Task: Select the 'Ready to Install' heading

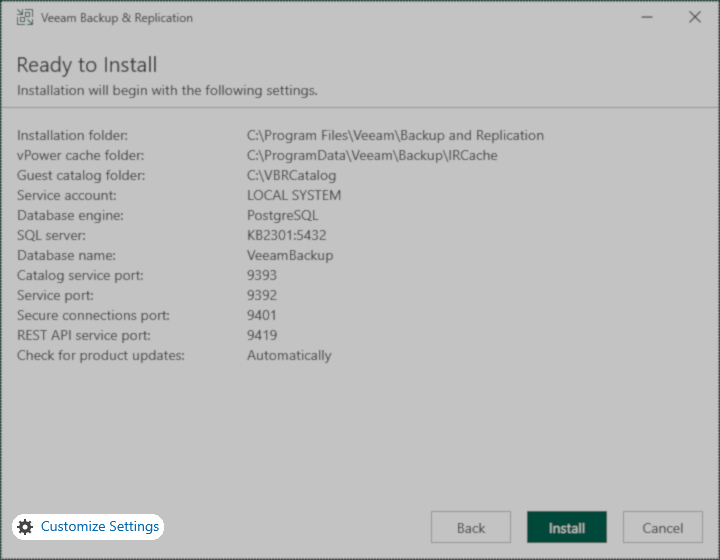Action: coord(87,65)
